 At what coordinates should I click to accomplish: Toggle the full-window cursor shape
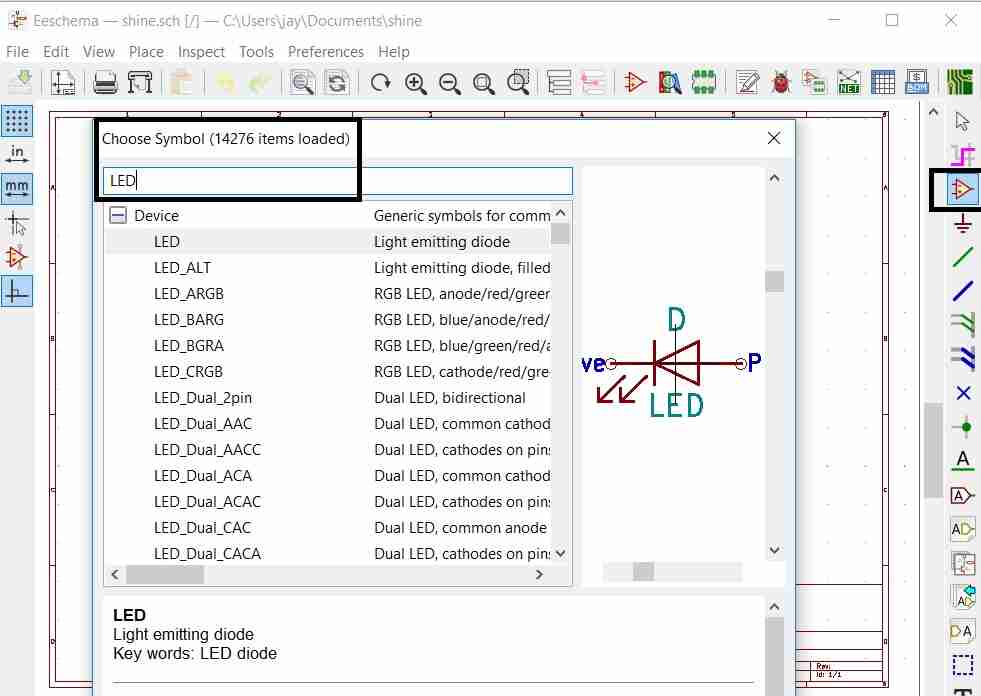pyautogui.click(x=17, y=223)
